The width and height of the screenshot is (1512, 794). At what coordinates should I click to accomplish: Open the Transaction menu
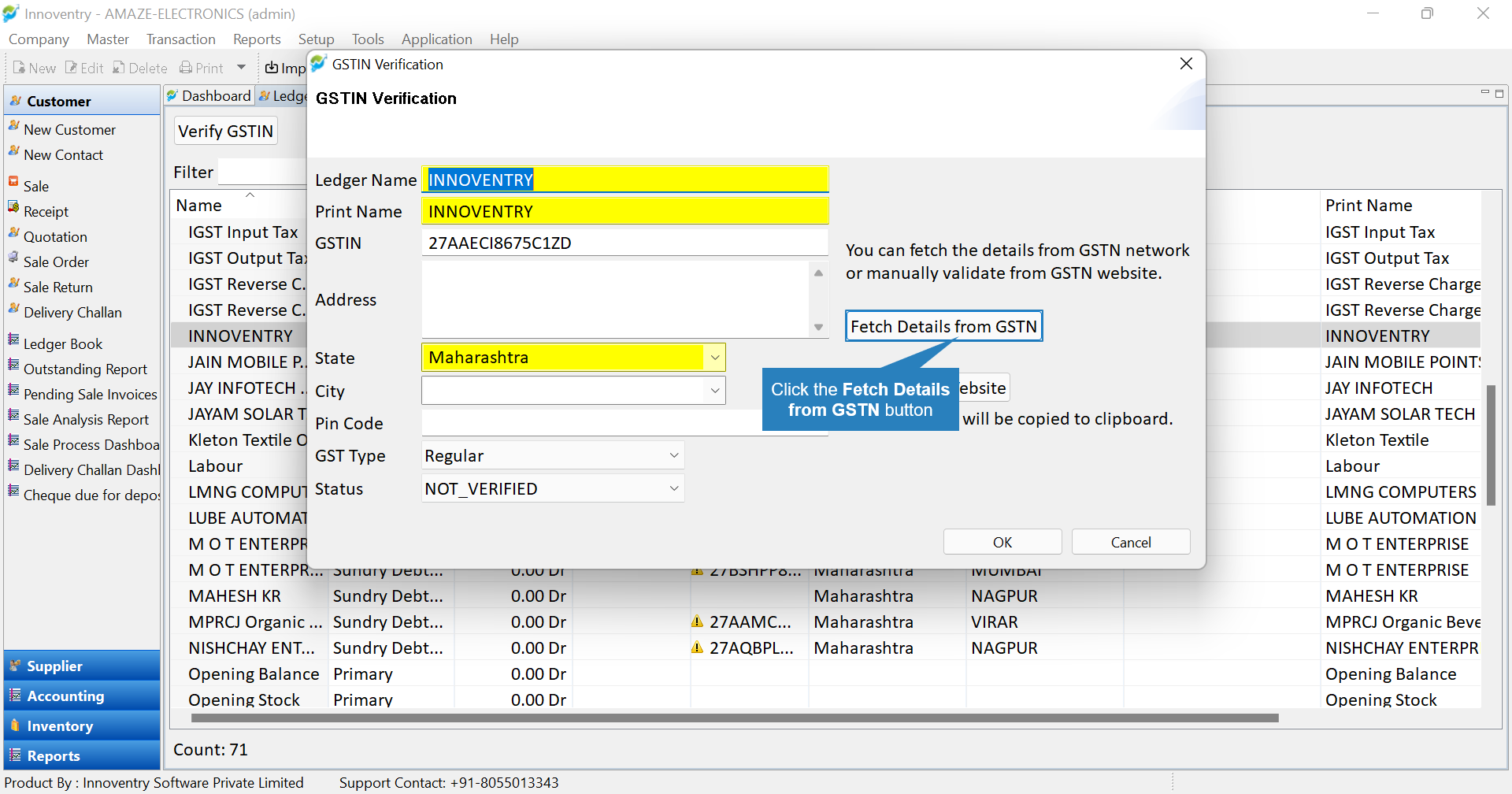click(180, 39)
